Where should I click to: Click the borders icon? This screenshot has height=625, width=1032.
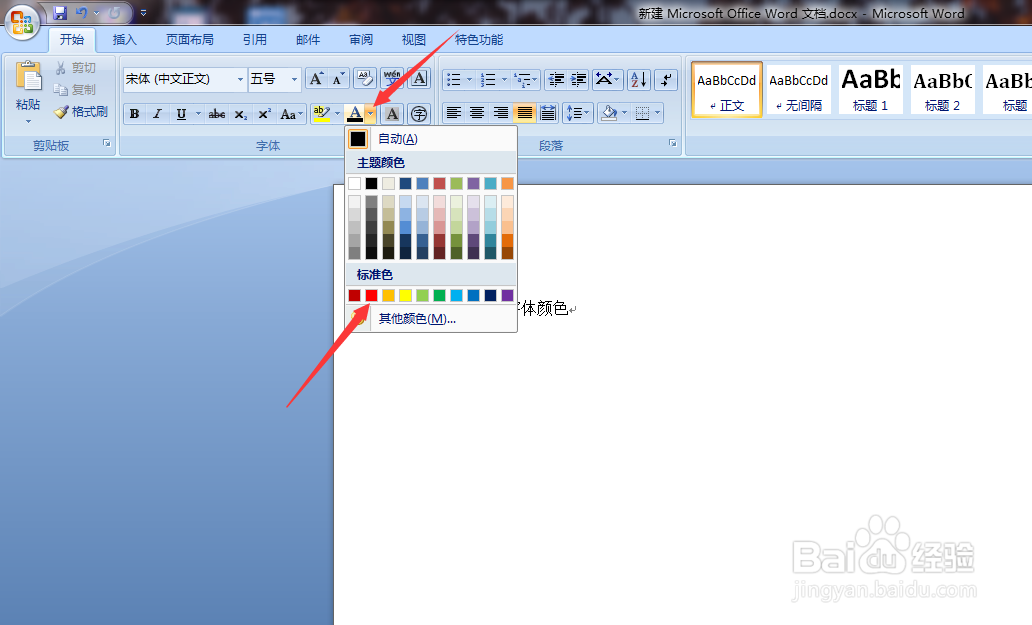pyautogui.click(x=642, y=113)
